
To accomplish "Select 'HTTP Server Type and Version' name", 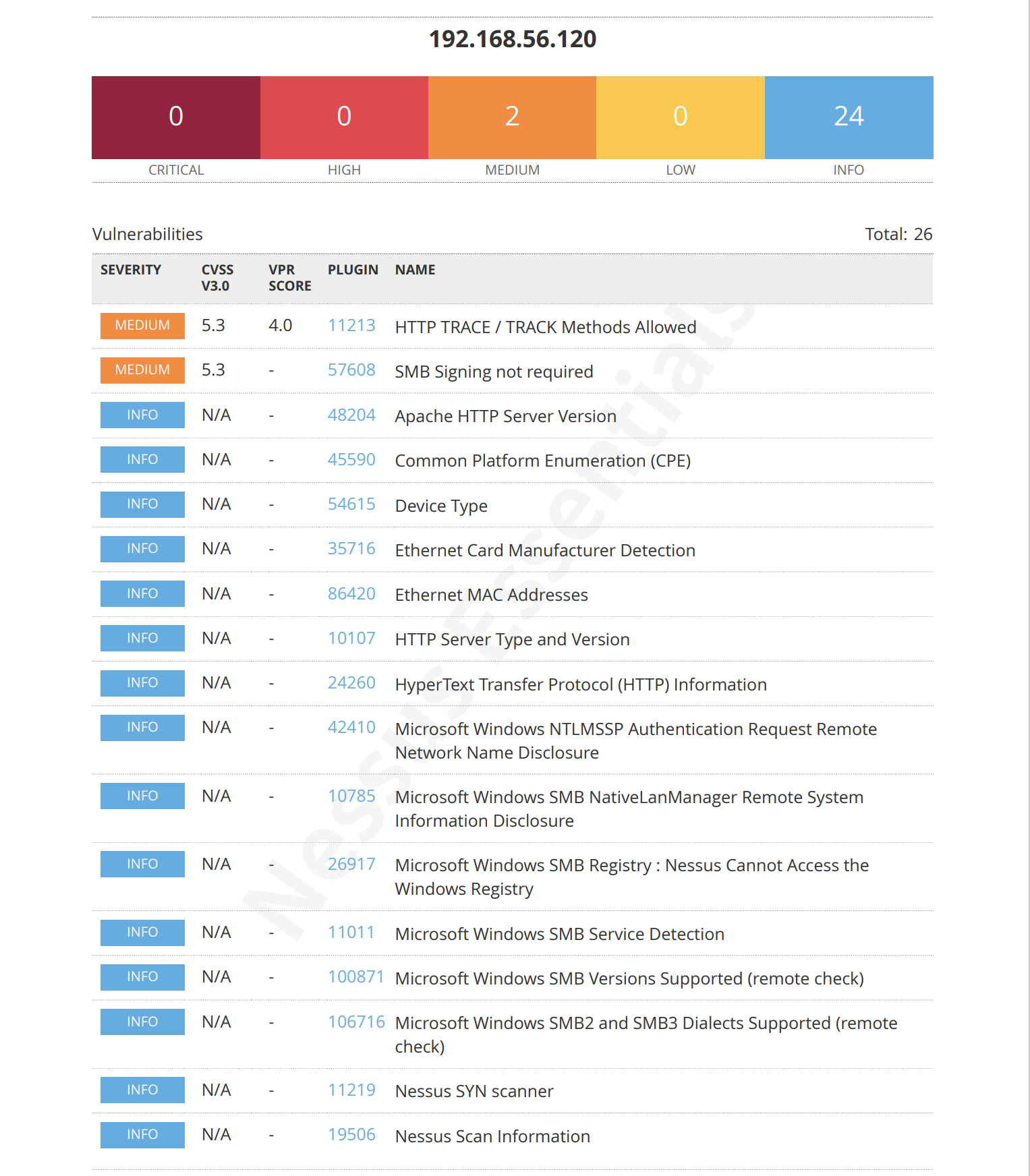I will pyautogui.click(x=513, y=640).
